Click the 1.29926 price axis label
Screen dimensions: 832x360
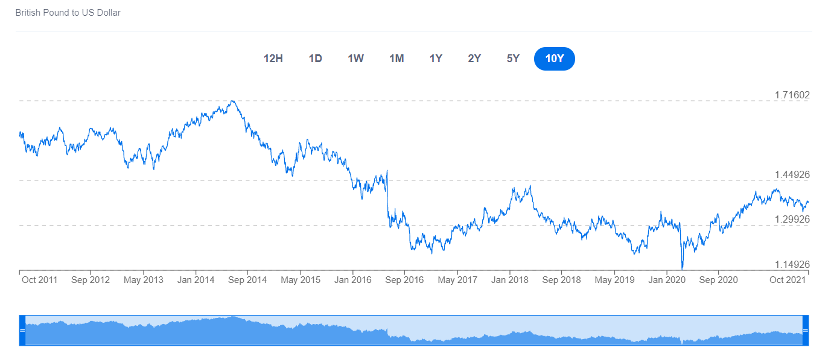click(791, 219)
